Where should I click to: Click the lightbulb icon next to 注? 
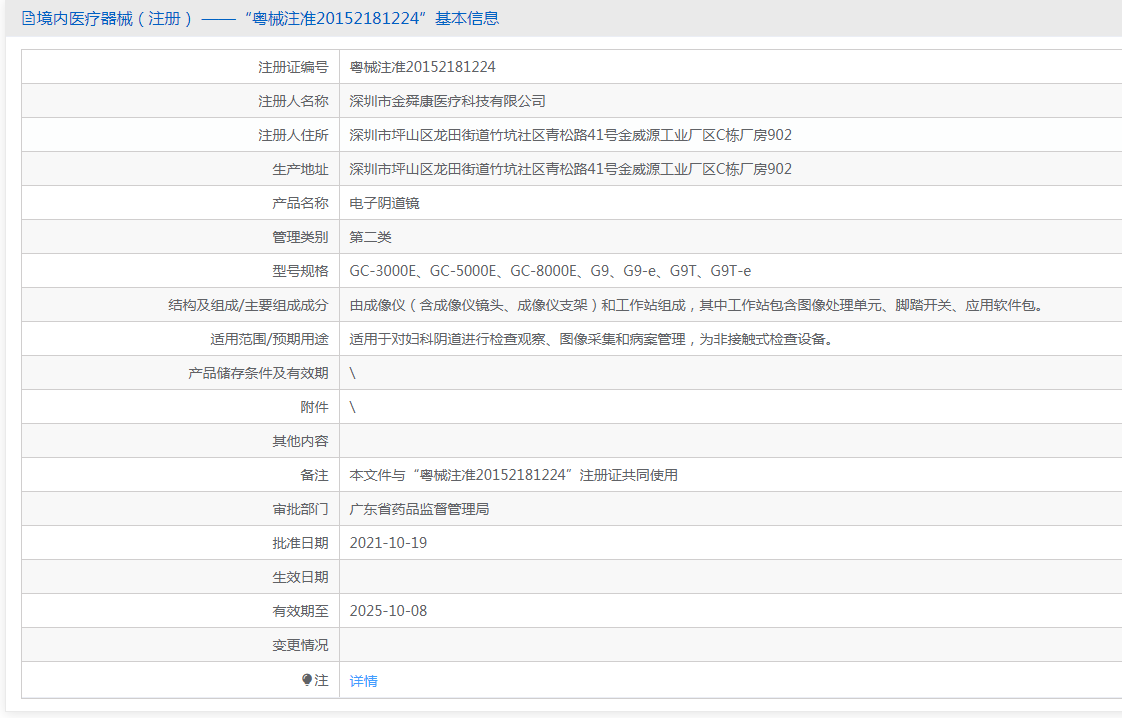(307, 680)
